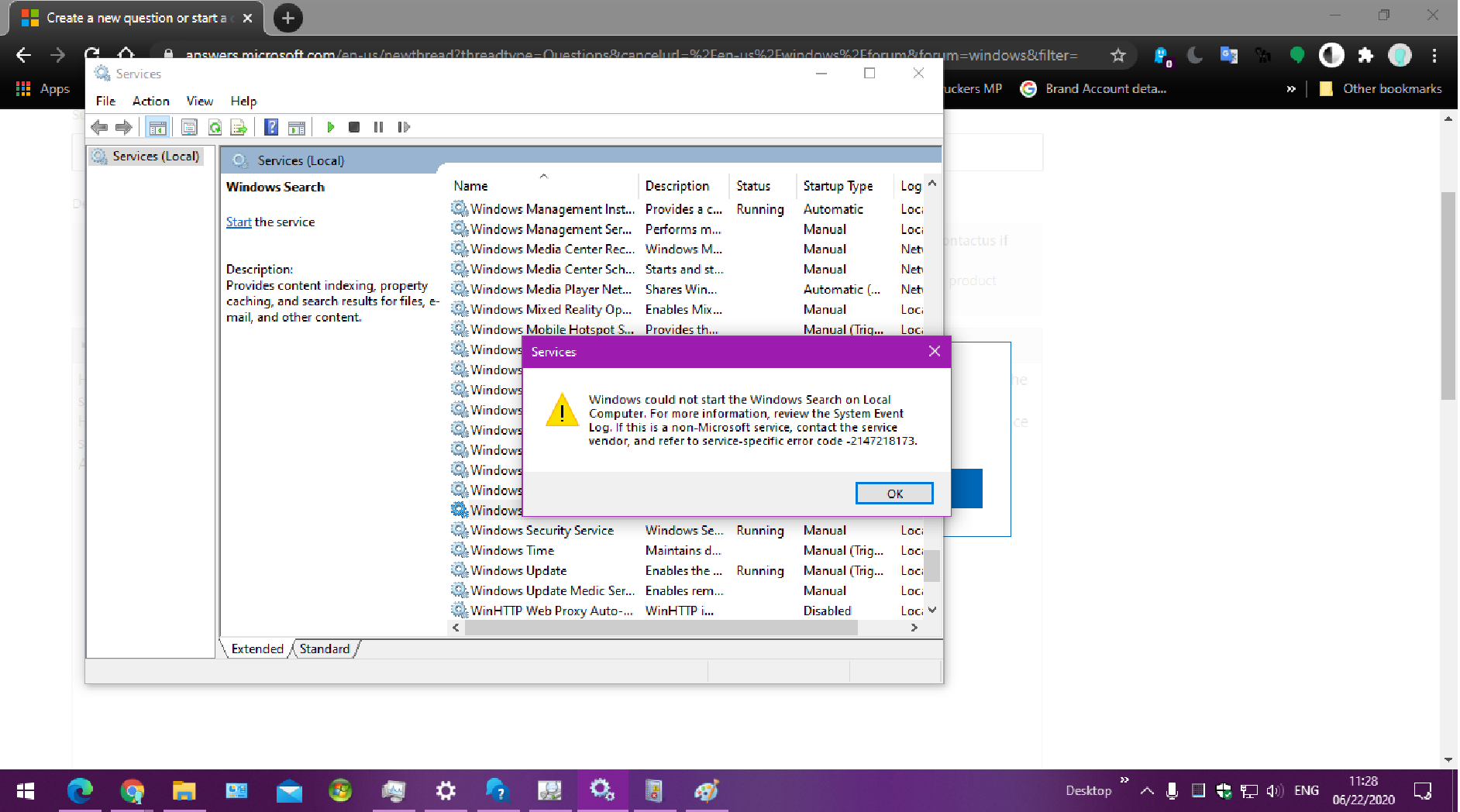Click the Back arrow in Services toolbar
Image resolution: width=1460 pixels, height=812 pixels.
99,127
